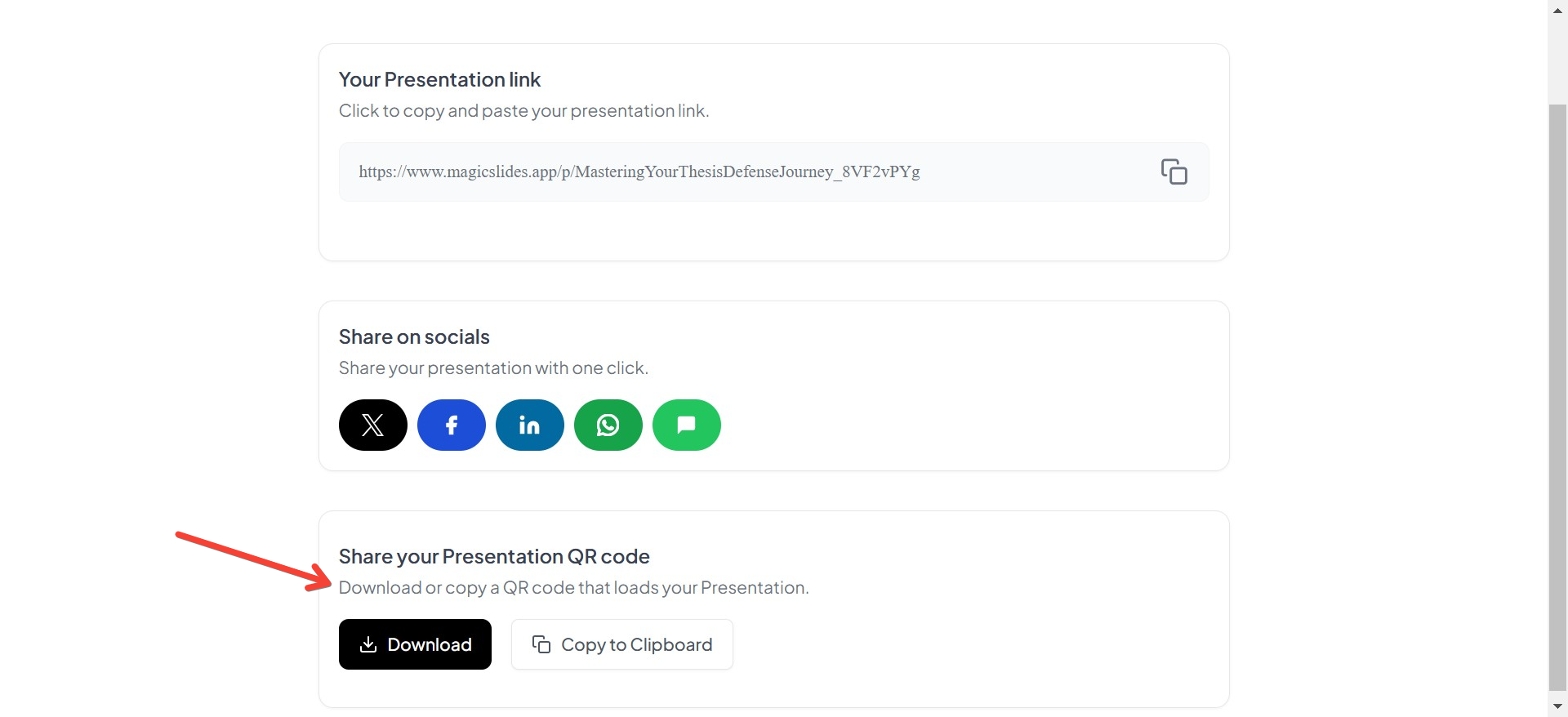Screen dimensions: 1568x717
Task: Click the scrollbar down arrow
Action: coord(1557,706)
